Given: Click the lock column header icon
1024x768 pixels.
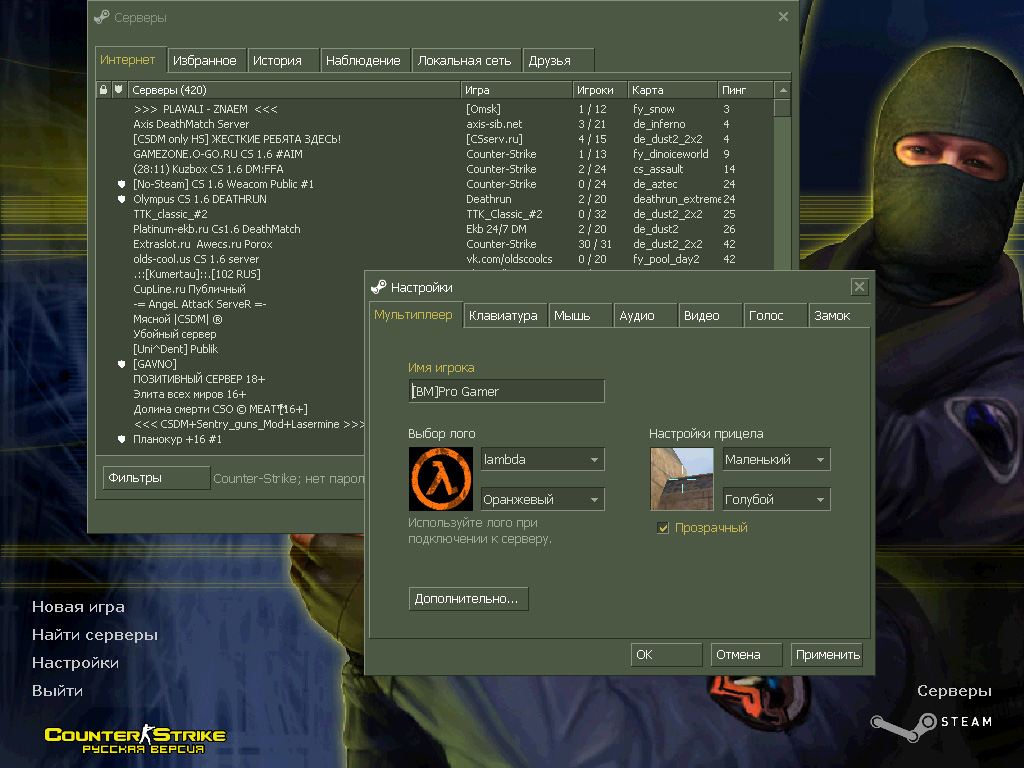Looking at the screenshot, I should [103, 89].
